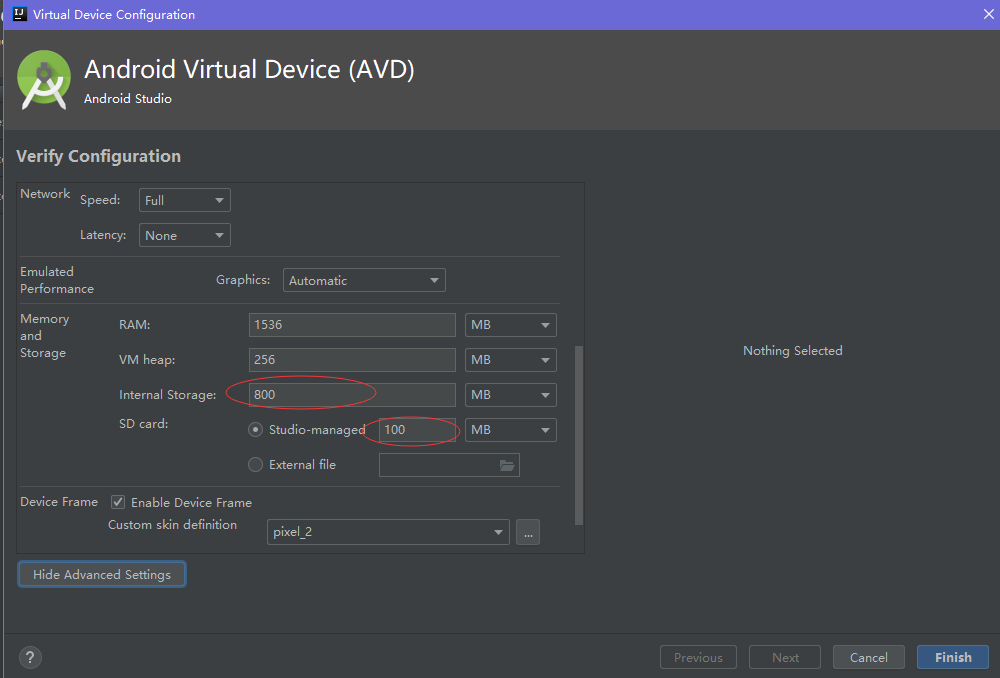Image resolution: width=1000 pixels, height=678 pixels.
Task: Click the Verify Configuration heading
Action: pyautogui.click(x=98, y=156)
